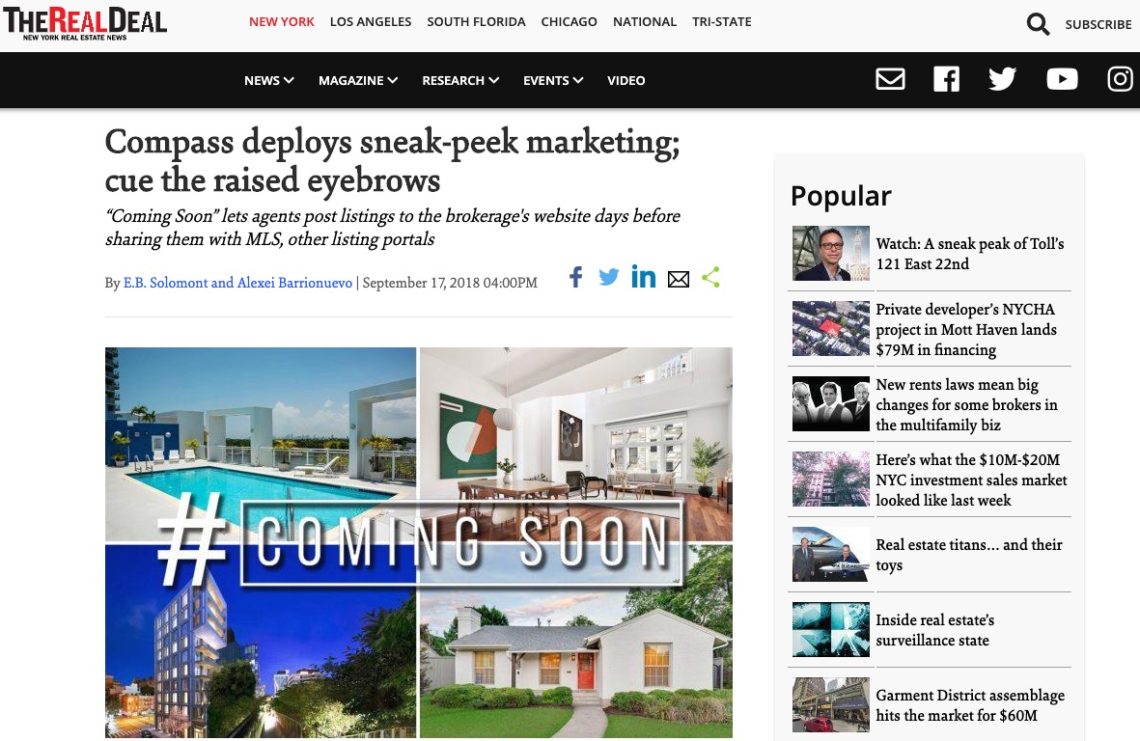Open the Instagram icon in the black bar
Image resolution: width=1140 pixels, height=741 pixels.
1120,79
